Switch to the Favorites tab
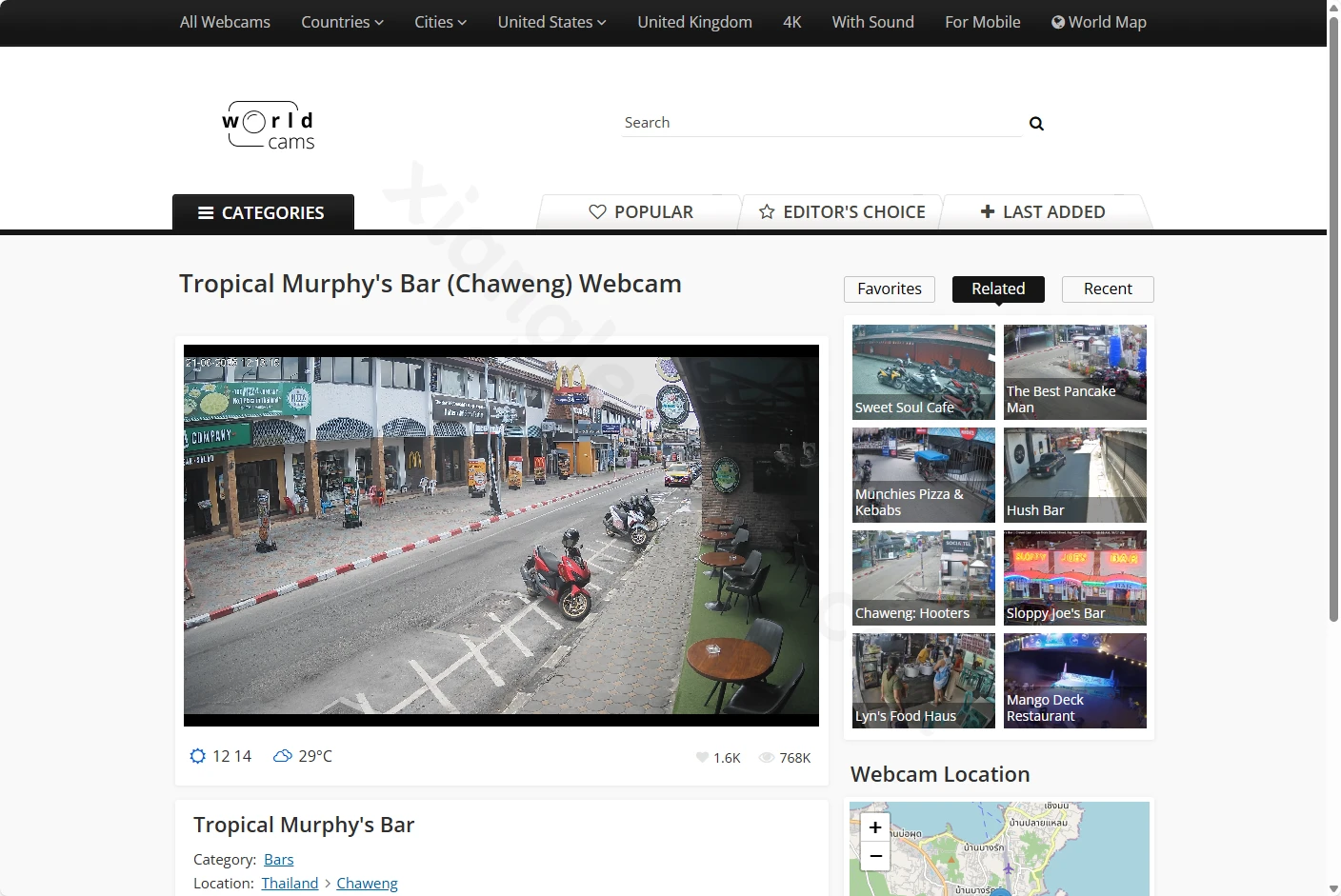Image resolution: width=1341 pixels, height=896 pixels. 890,289
